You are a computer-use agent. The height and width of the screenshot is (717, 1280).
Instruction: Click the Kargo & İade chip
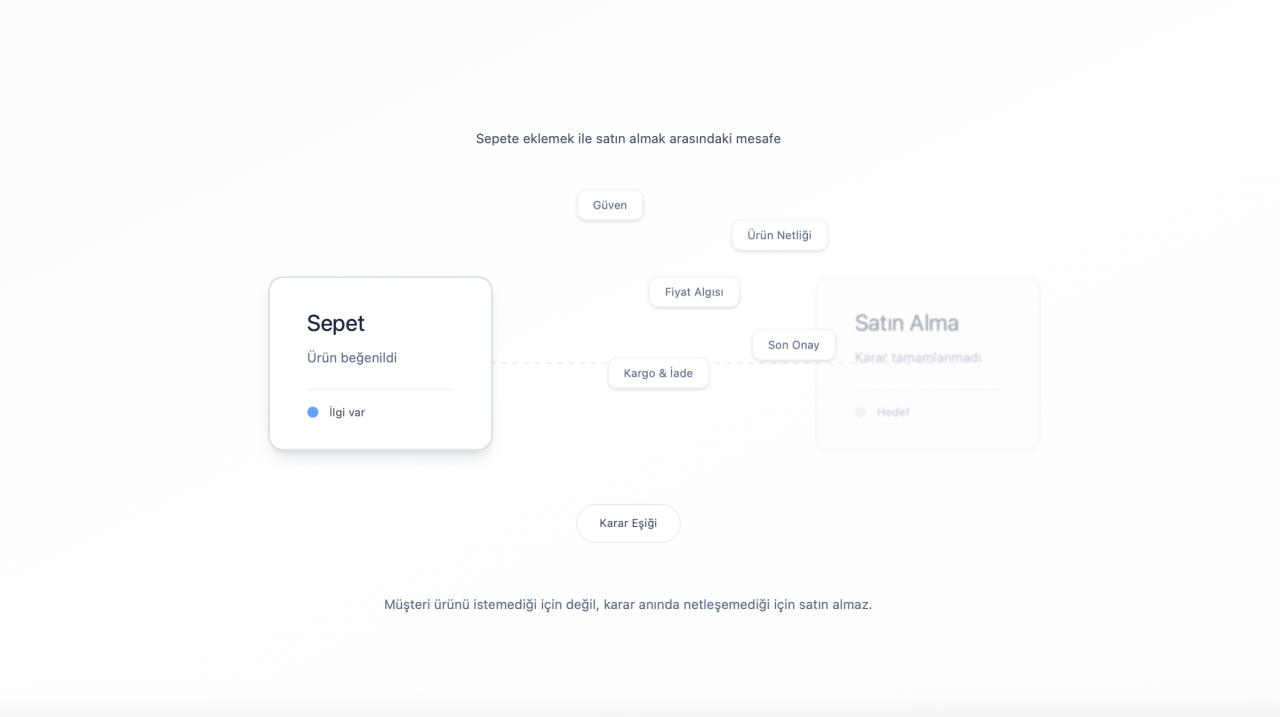click(x=658, y=373)
